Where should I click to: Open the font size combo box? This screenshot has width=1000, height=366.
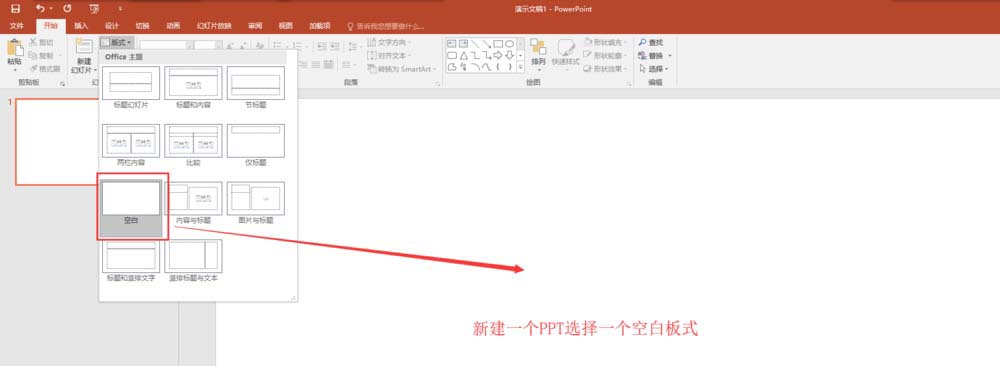point(209,45)
